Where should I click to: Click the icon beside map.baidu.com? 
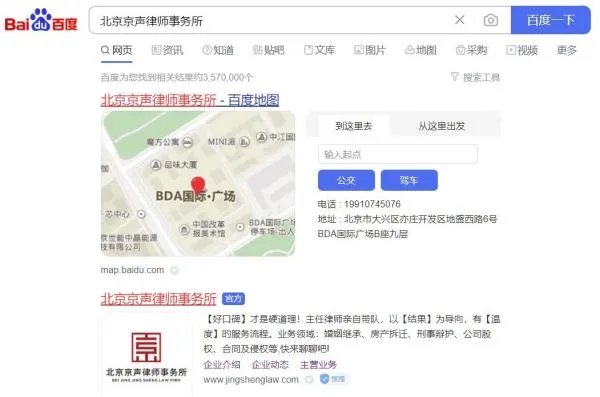[x=174, y=270]
